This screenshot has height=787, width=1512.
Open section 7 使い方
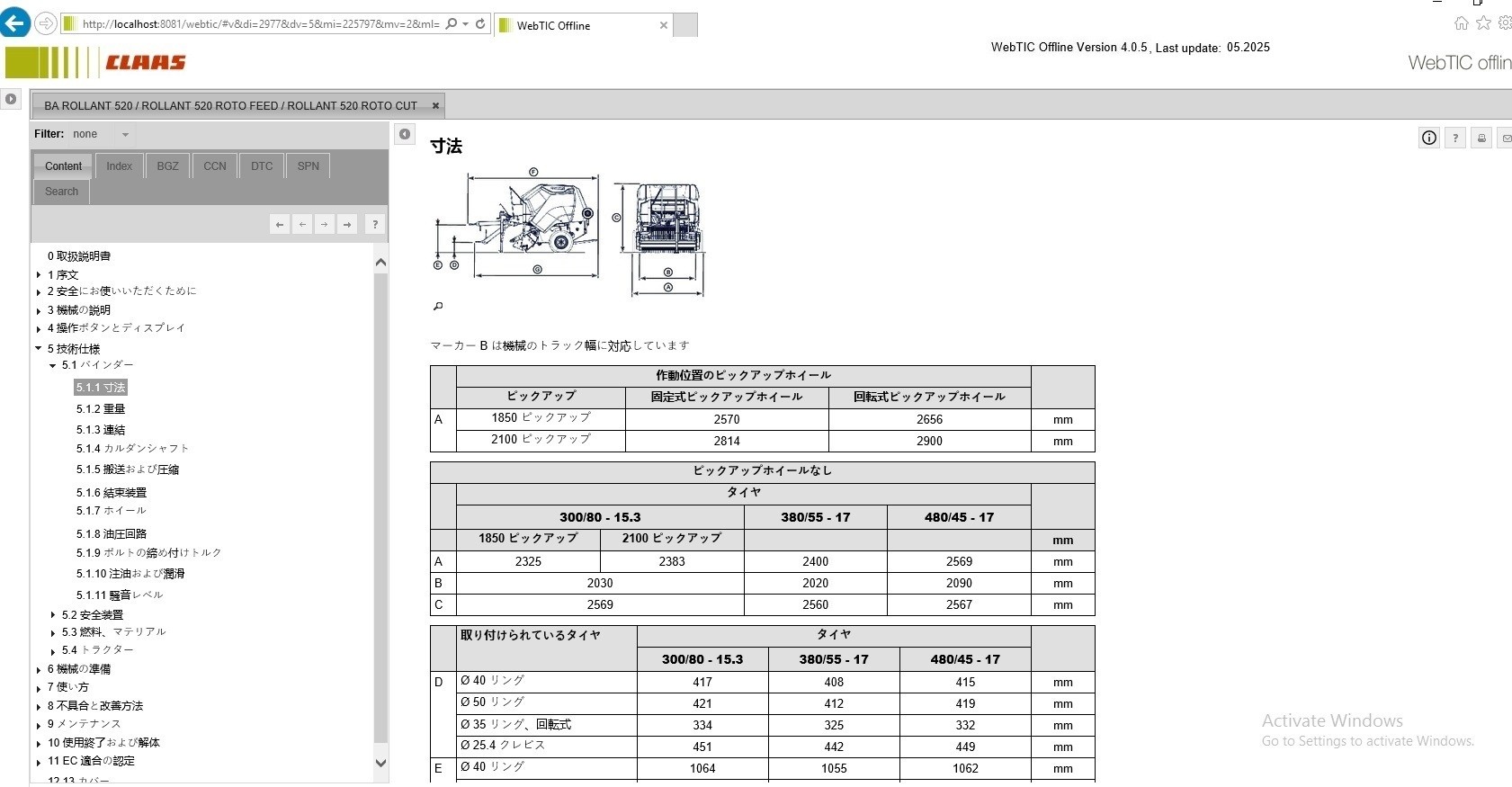coord(67,687)
